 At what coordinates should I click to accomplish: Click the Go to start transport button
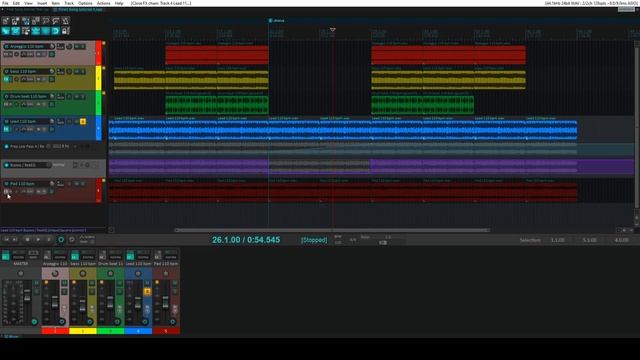pyautogui.click(x=6, y=240)
